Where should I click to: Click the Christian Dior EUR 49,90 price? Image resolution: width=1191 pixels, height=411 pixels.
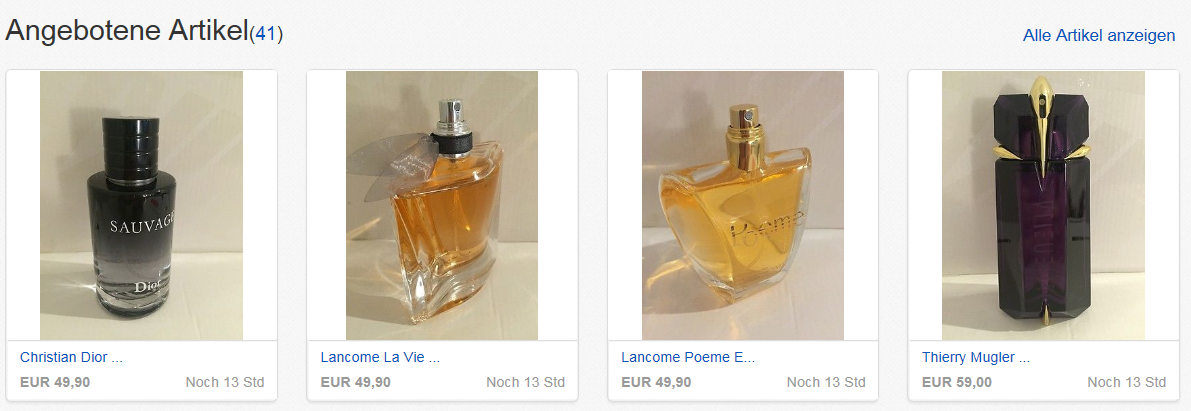[55, 382]
